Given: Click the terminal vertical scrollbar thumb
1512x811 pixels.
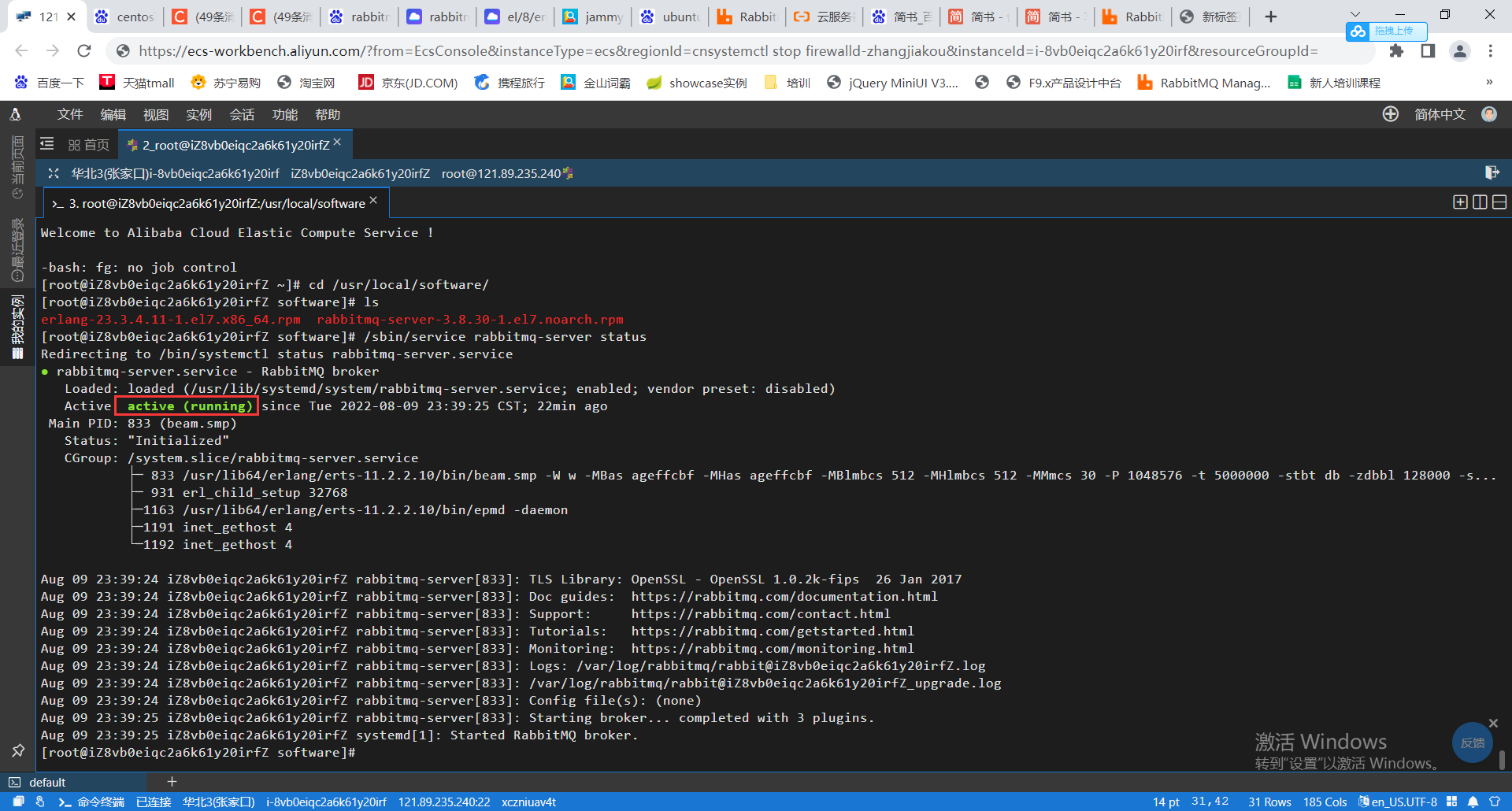Looking at the screenshot, I should coord(1503,759).
